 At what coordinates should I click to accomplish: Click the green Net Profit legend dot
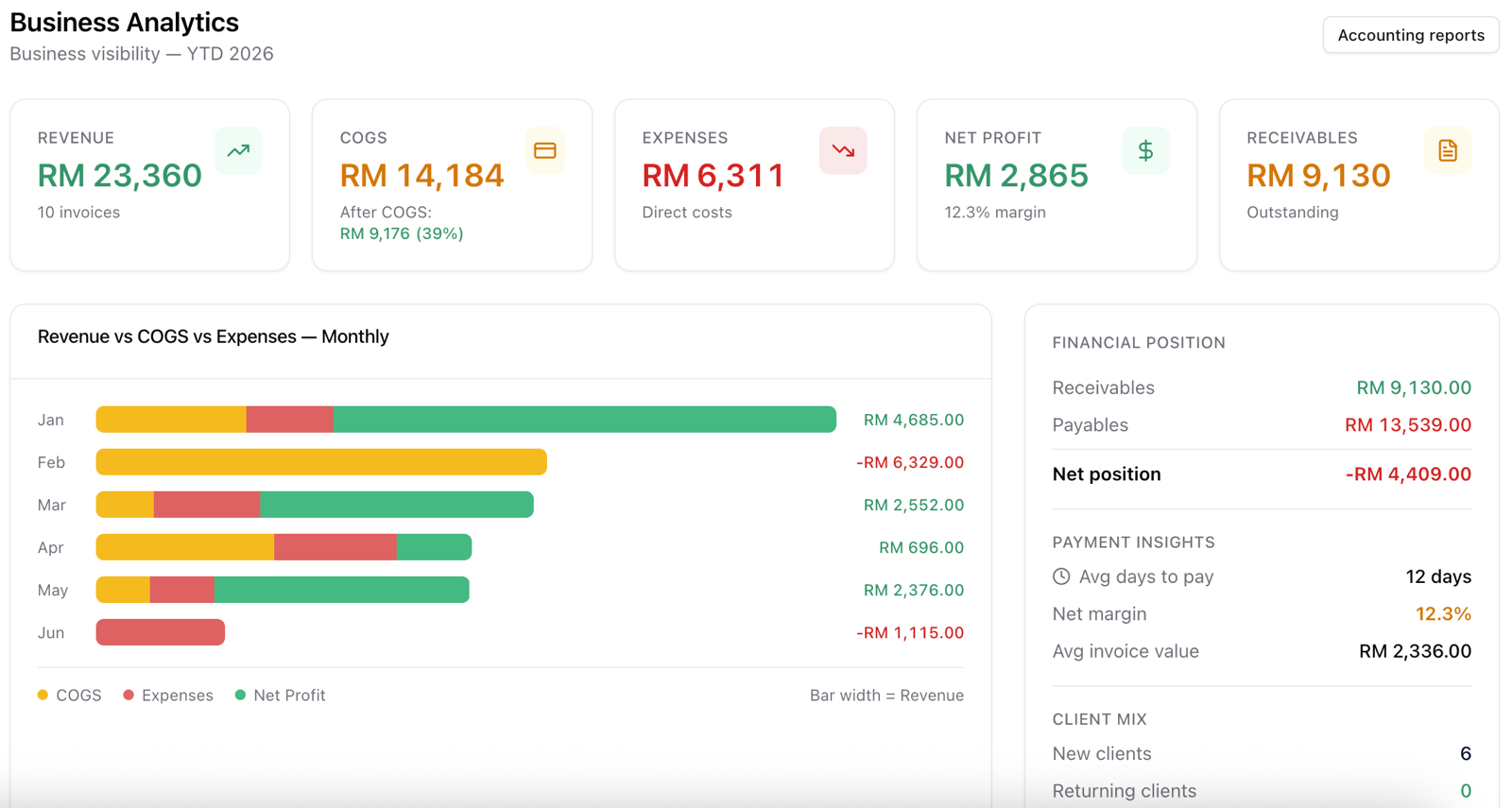pos(240,695)
